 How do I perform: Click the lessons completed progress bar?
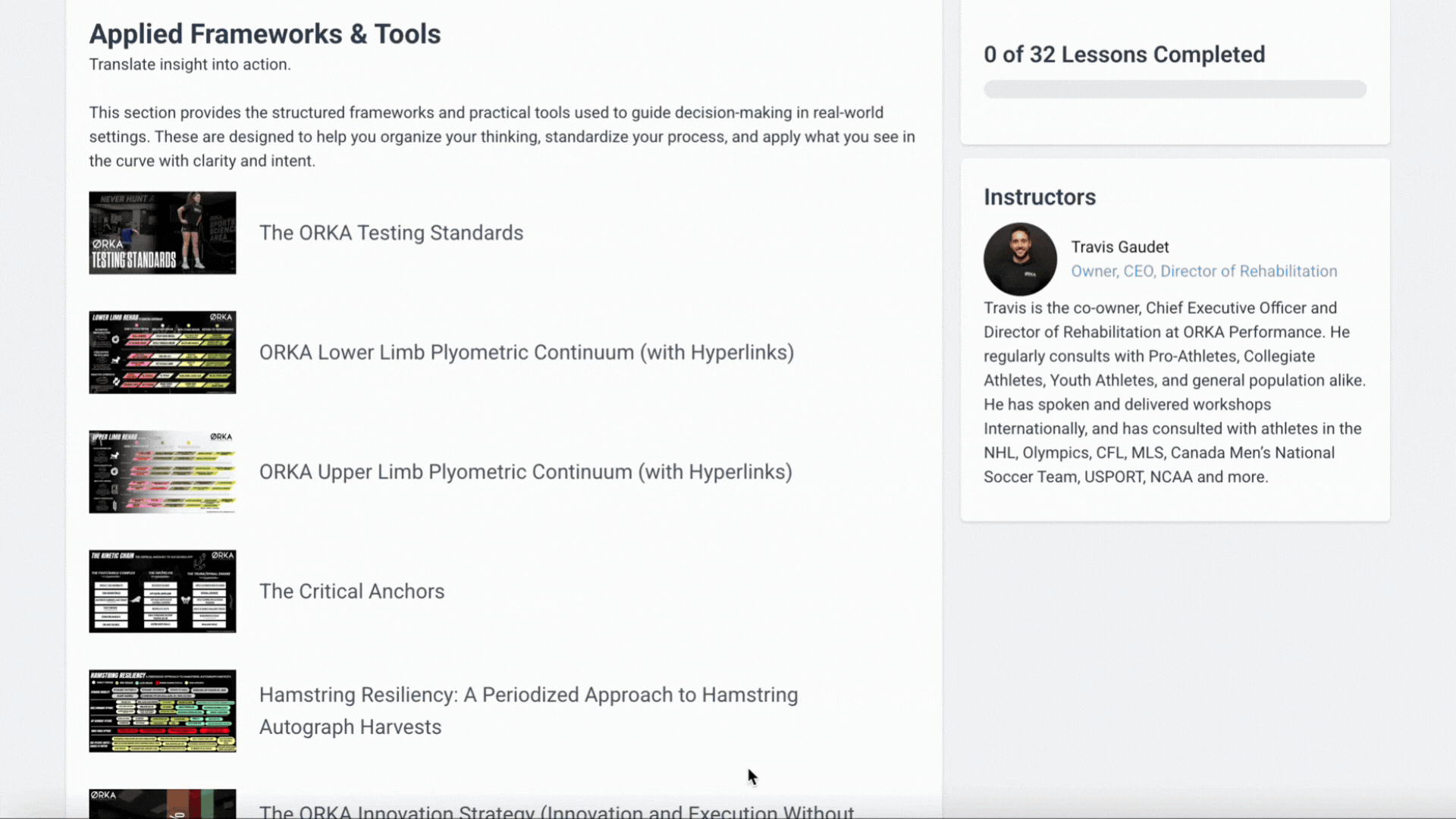(x=1175, y=89)
